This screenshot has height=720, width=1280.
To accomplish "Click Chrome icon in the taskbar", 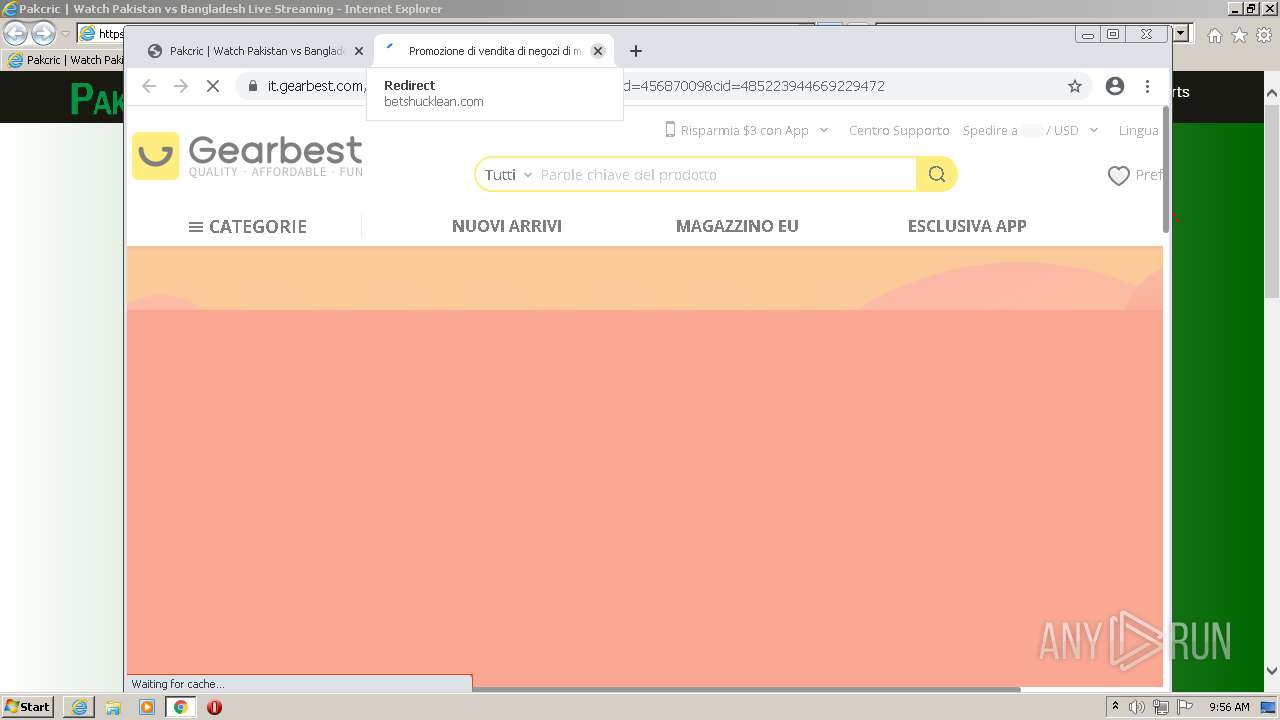I will point(180,707).
